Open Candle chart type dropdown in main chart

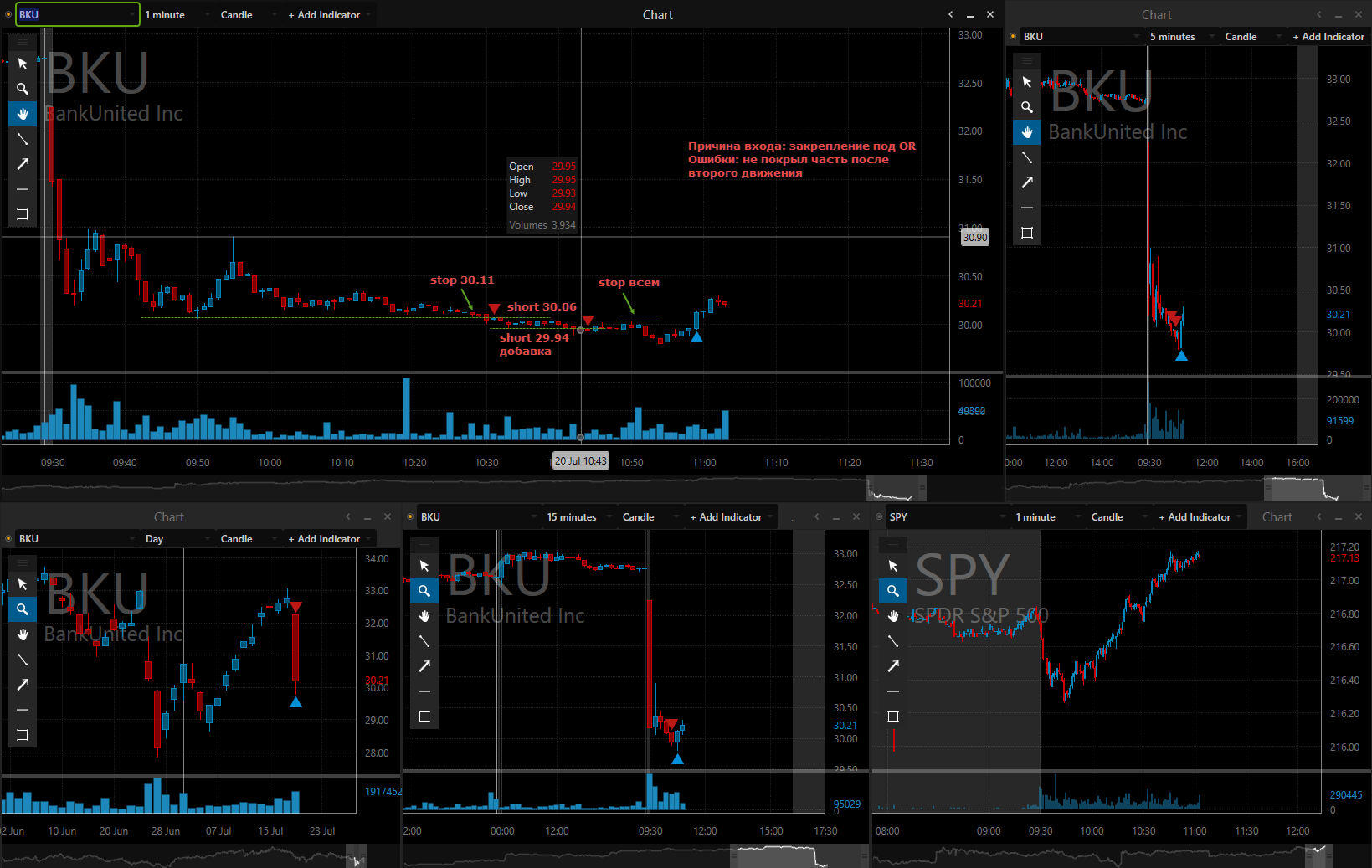[x=249, y=15]
